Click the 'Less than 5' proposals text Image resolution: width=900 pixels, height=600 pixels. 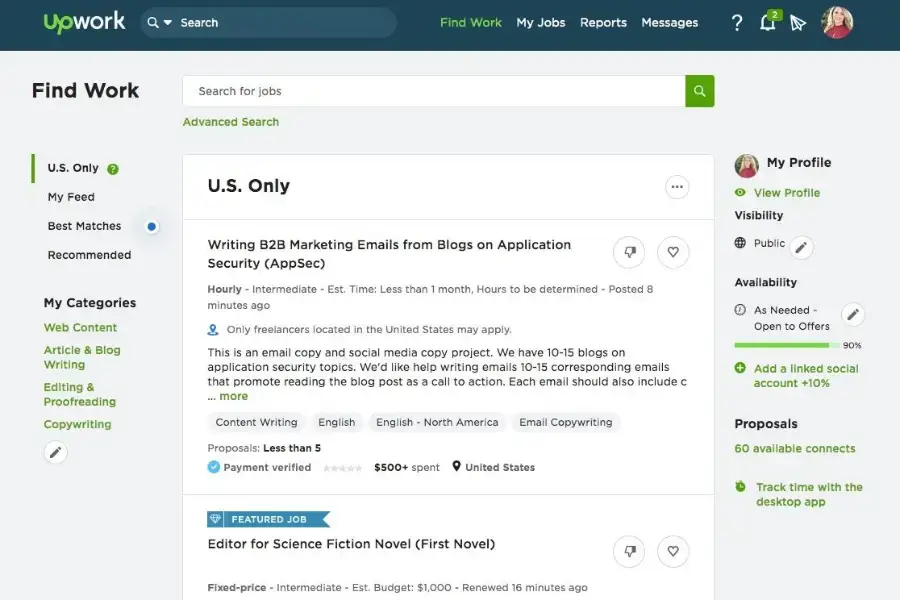coord(292,448)
